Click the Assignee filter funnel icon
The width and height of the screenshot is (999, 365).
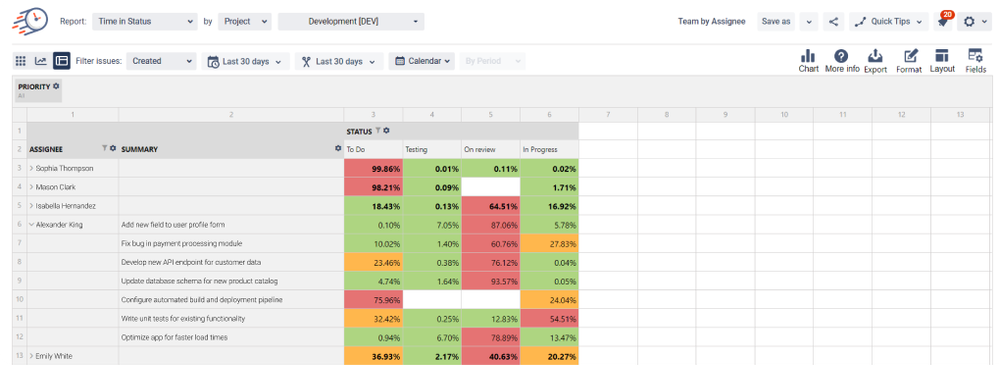point(105,148)
